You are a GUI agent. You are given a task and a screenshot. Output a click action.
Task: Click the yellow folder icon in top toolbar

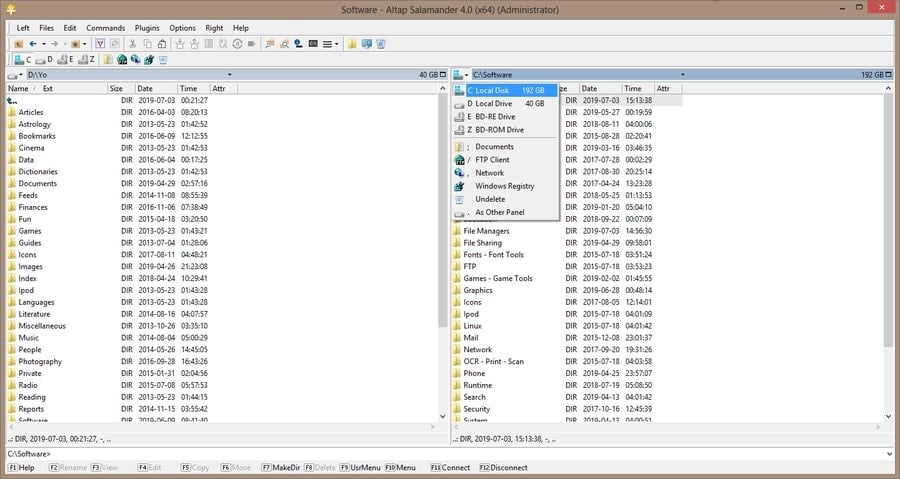352,44
